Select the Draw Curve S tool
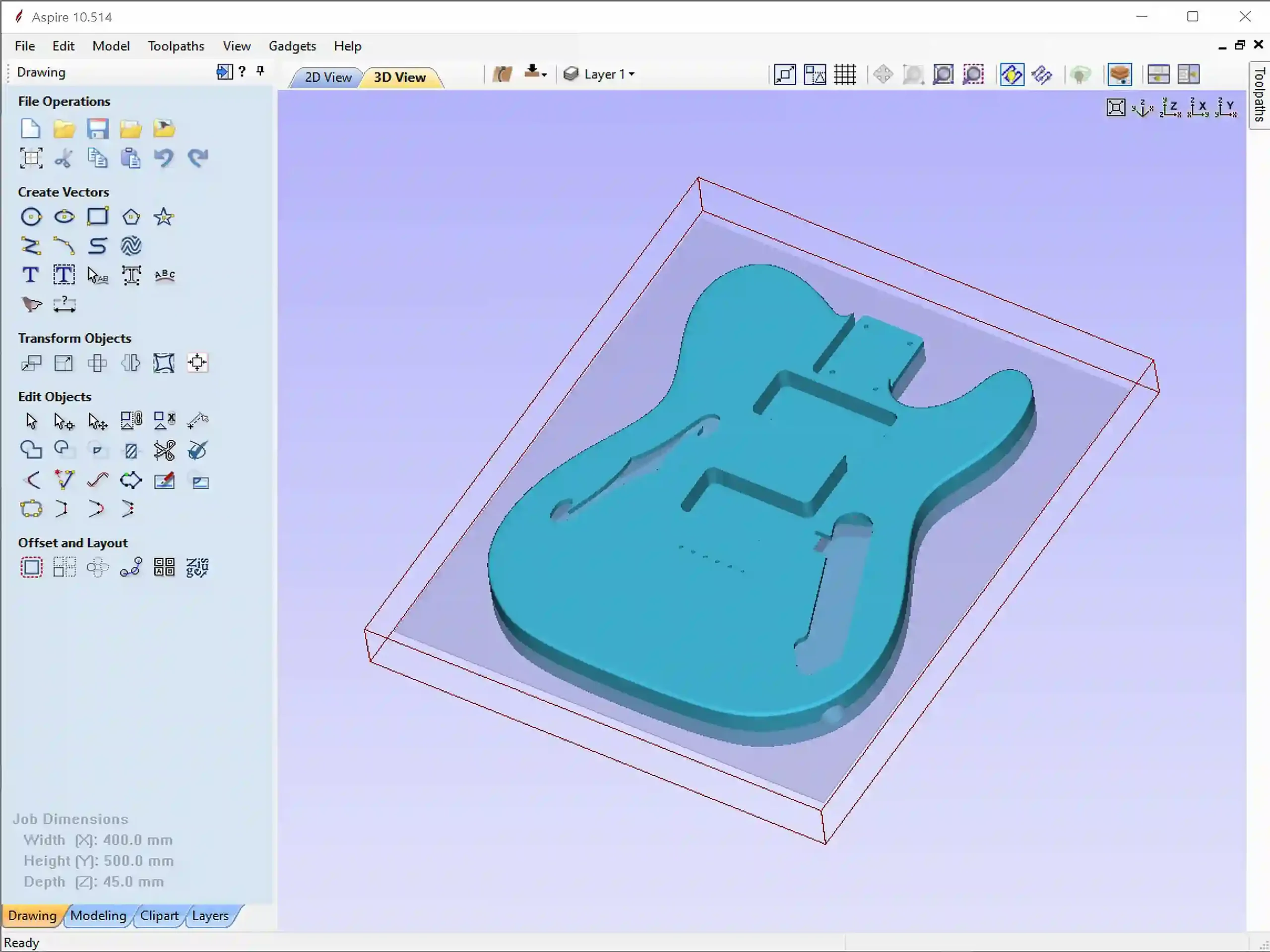This screenshot has width=1270, height=952. coord(98,246)
